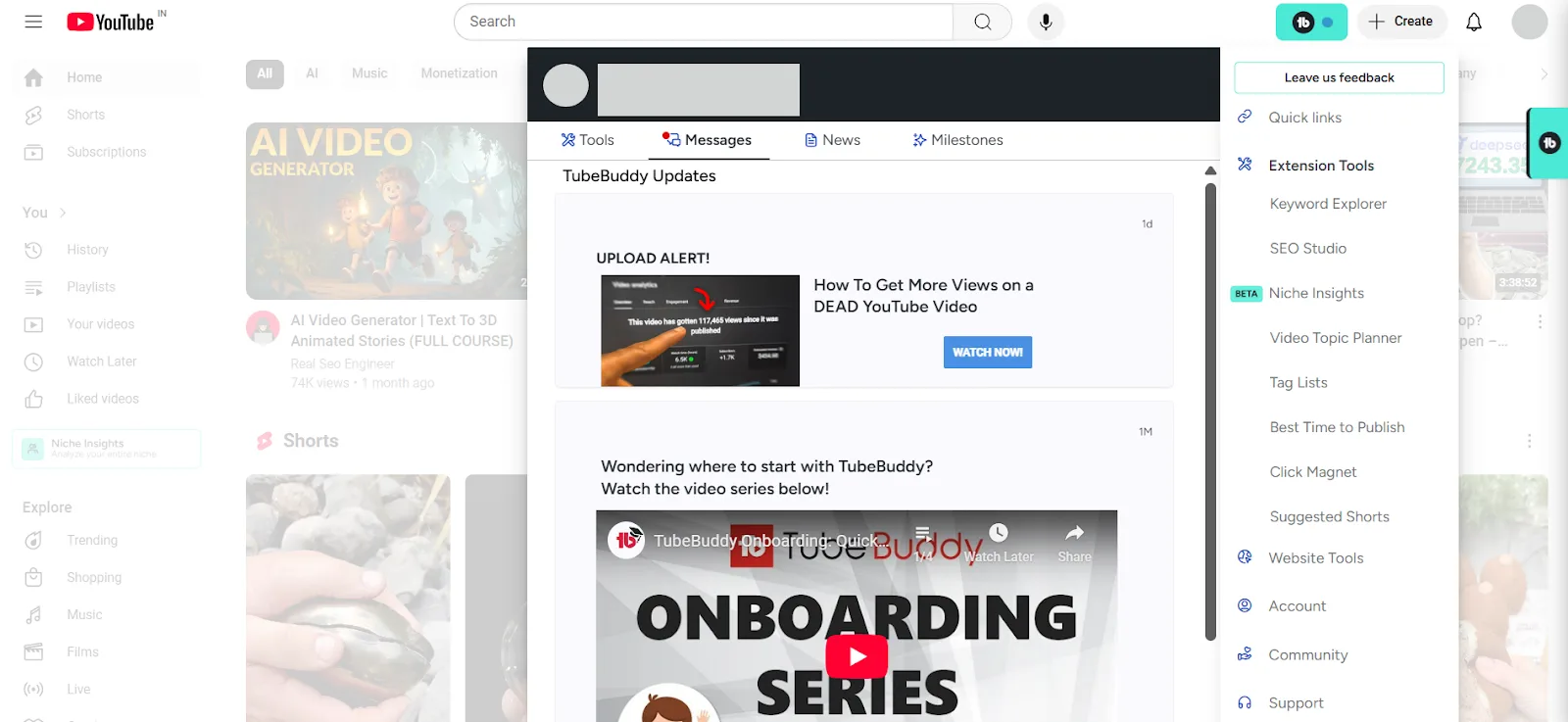This screenshot has height=722, width=1568.
Task: Switch to the Messages tab
Action: click(x=708, y=140)
